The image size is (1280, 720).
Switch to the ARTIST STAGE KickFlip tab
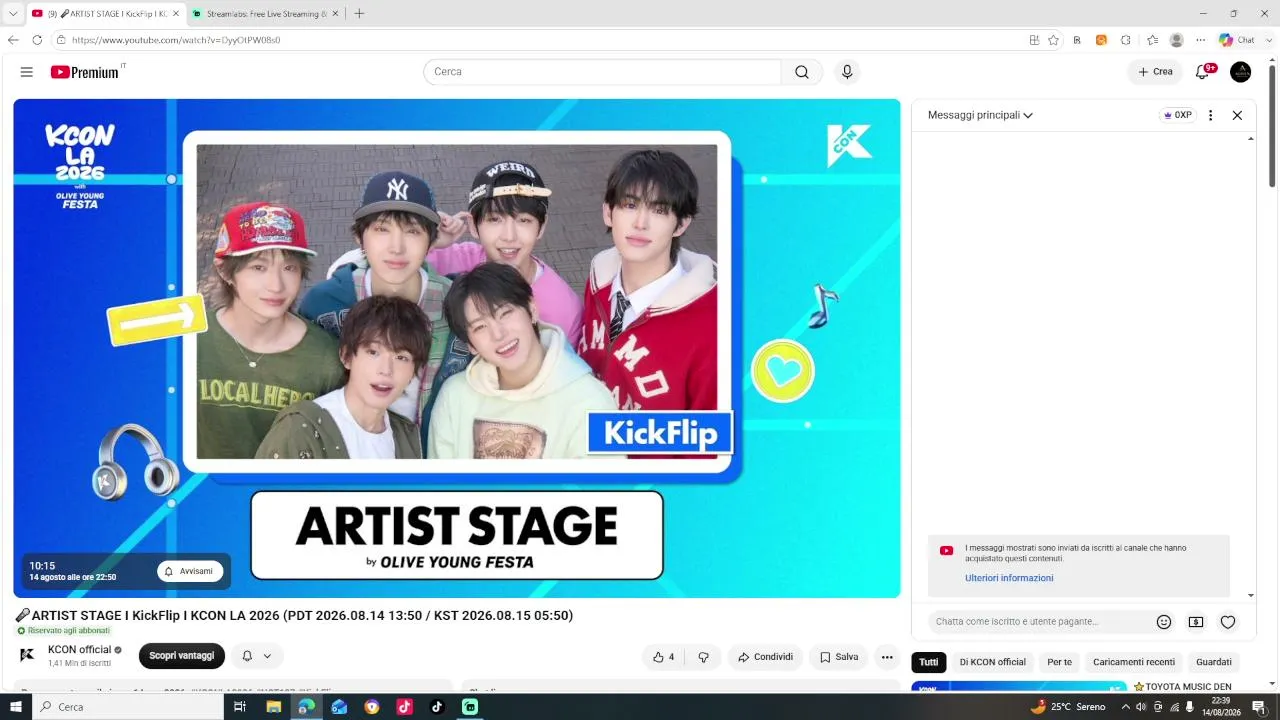105,14
